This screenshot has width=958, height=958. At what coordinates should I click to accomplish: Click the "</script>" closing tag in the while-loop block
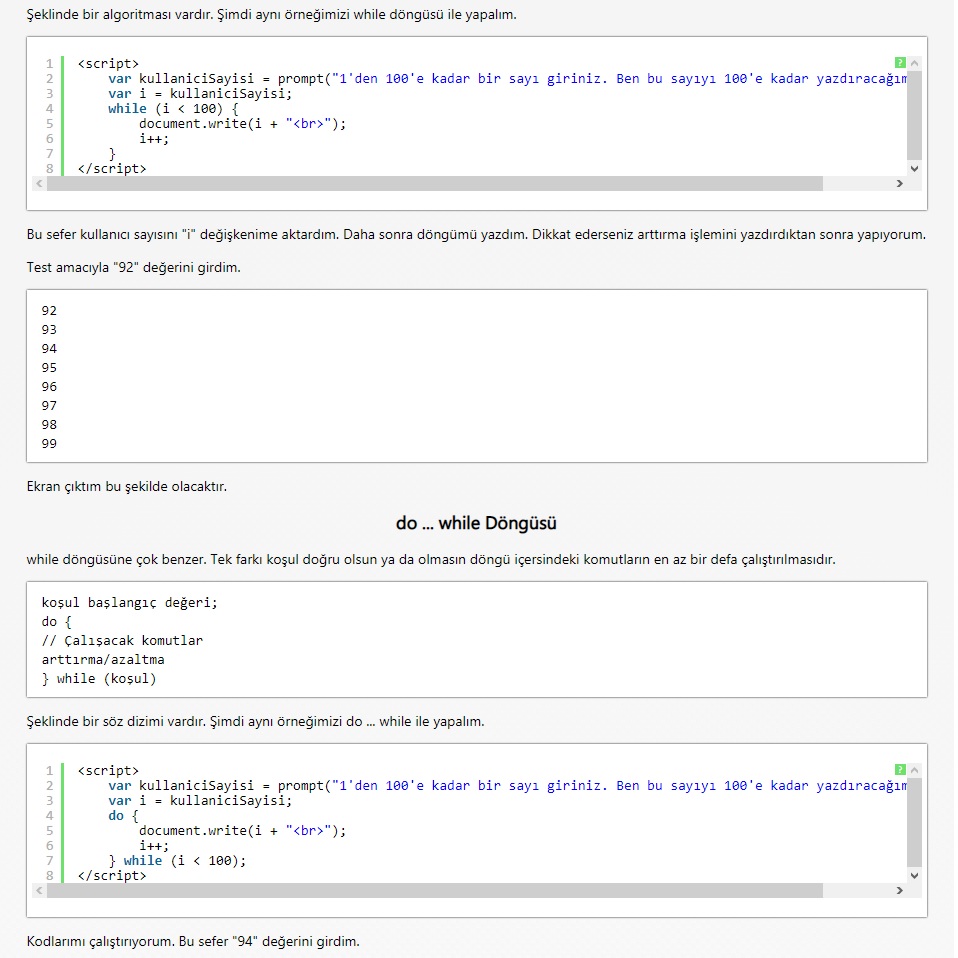click(x=112, y=169)
